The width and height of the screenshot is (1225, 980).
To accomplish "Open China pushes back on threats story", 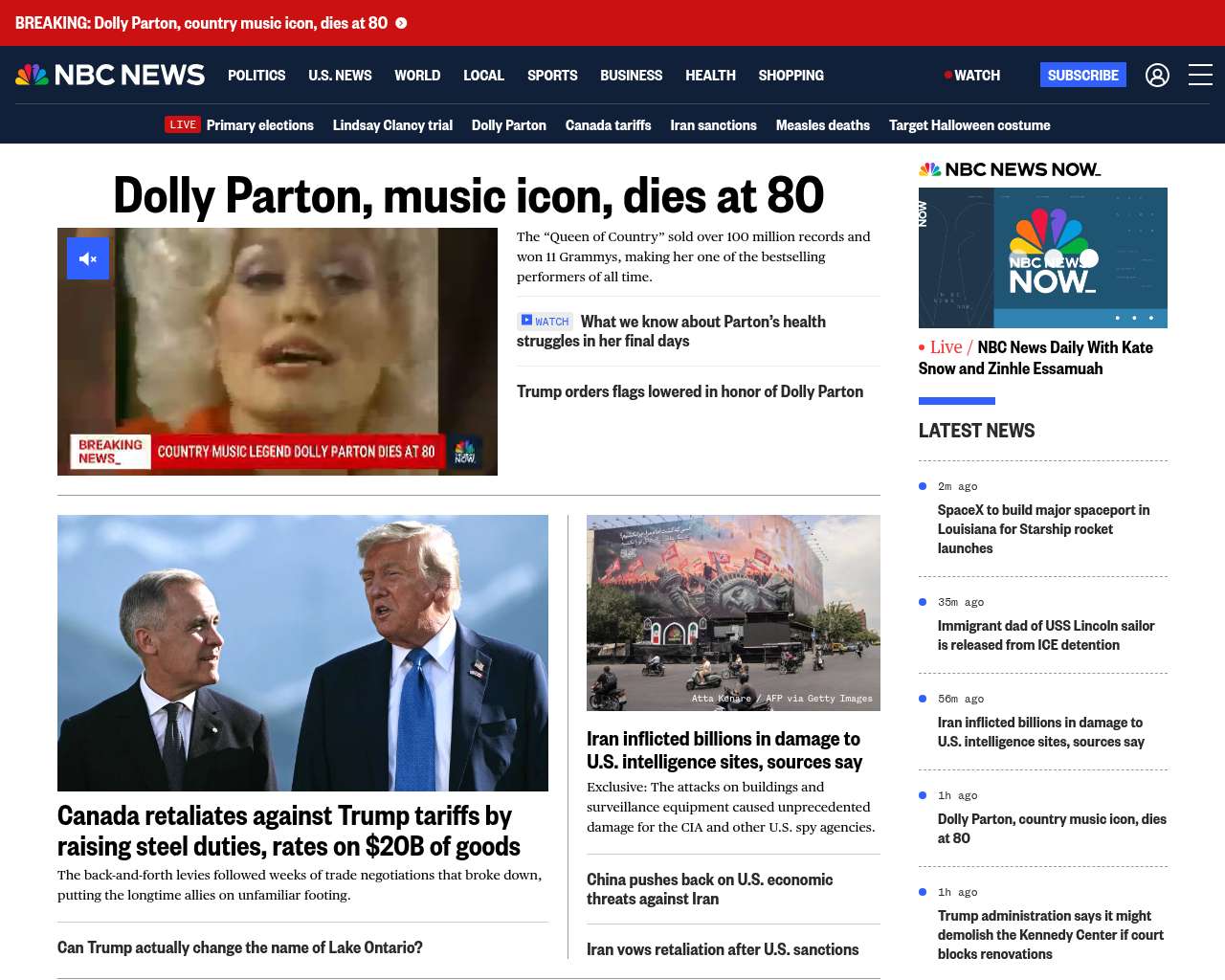I will point(709,889).
